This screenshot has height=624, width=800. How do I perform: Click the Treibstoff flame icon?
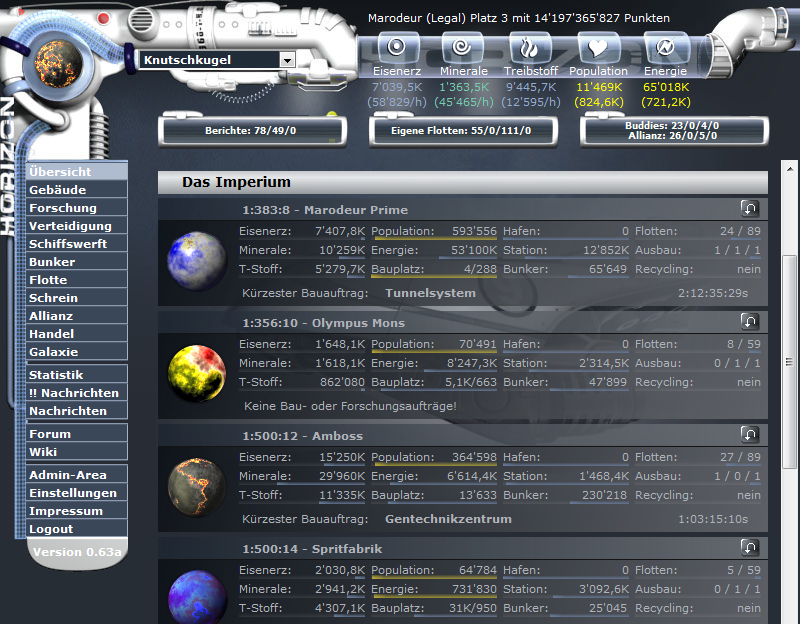point(531,47)
